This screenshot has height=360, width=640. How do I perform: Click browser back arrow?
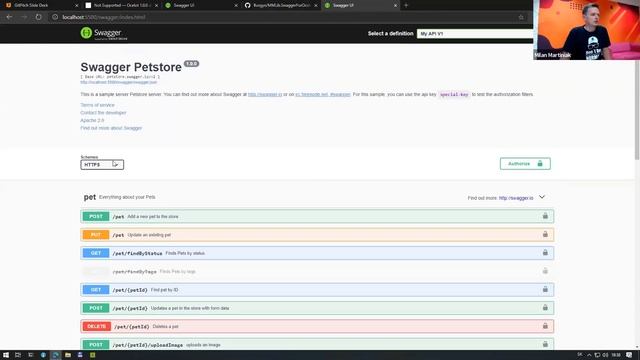tap(9, 17)
